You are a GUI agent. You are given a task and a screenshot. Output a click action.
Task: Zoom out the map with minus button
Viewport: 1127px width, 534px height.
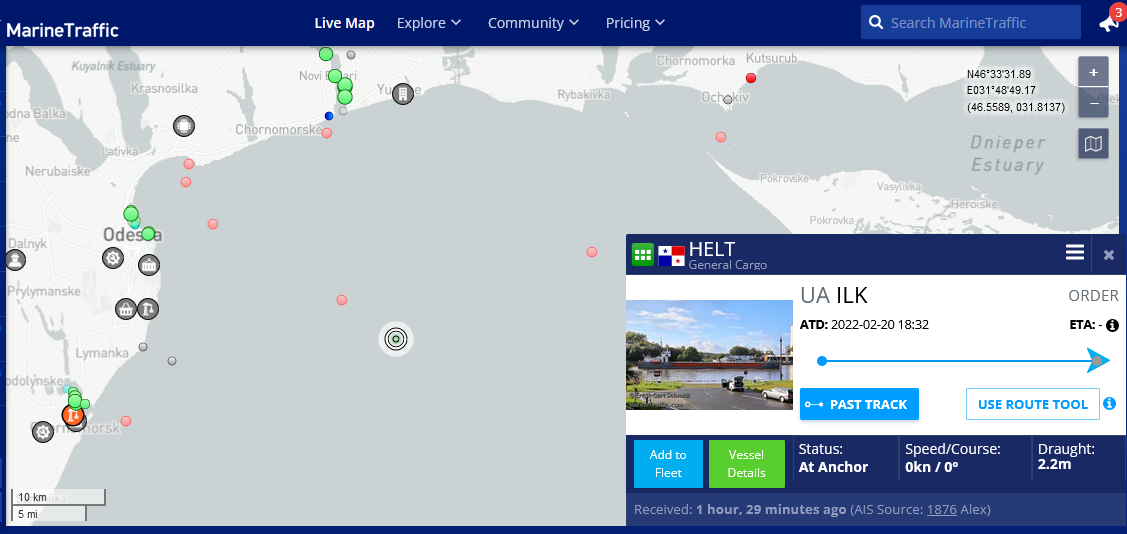tap(1093, 103)
